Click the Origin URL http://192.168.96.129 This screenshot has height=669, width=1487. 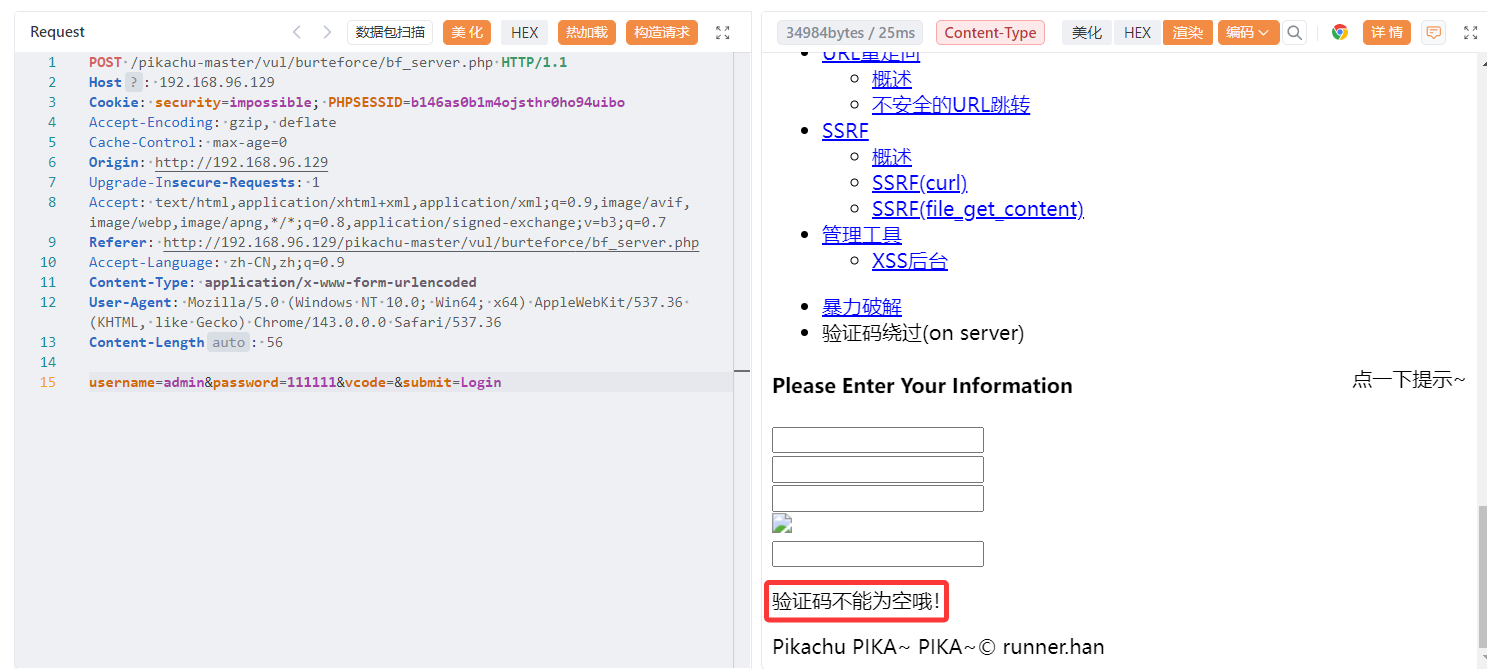[x=241, y=162]
